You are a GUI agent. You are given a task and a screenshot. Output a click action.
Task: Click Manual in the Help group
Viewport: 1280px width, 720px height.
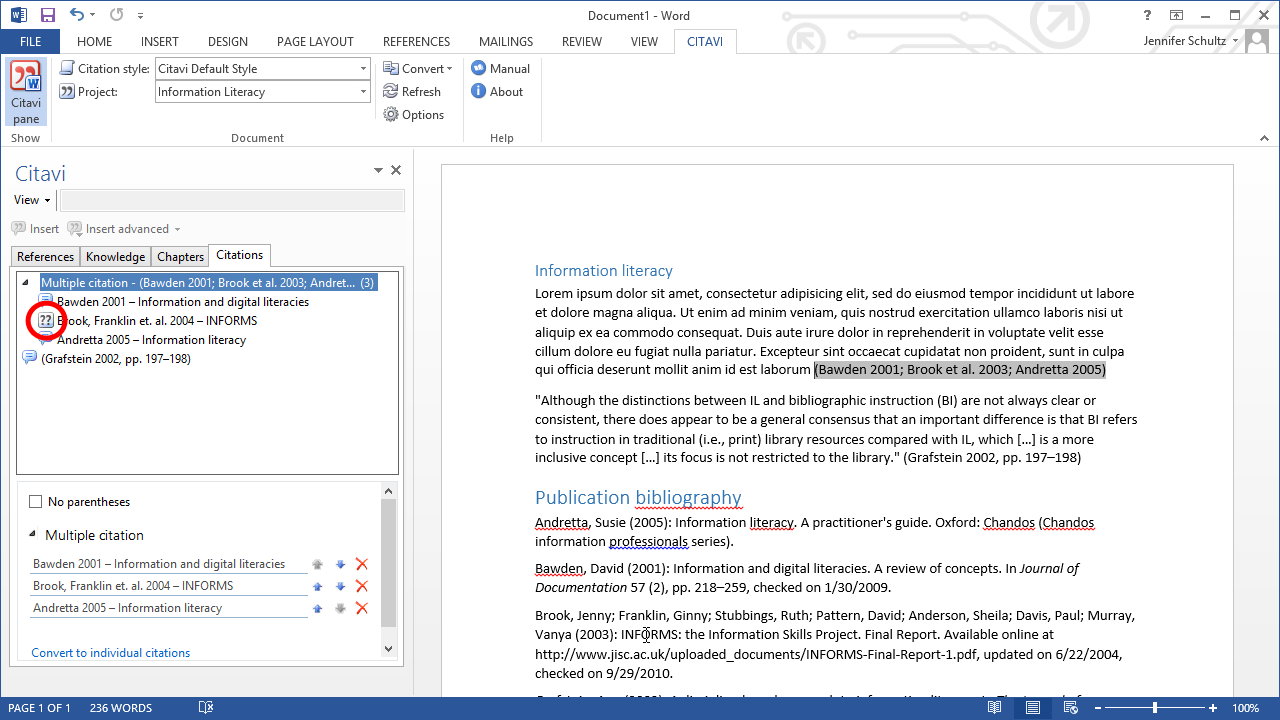(x=500, y=68)
